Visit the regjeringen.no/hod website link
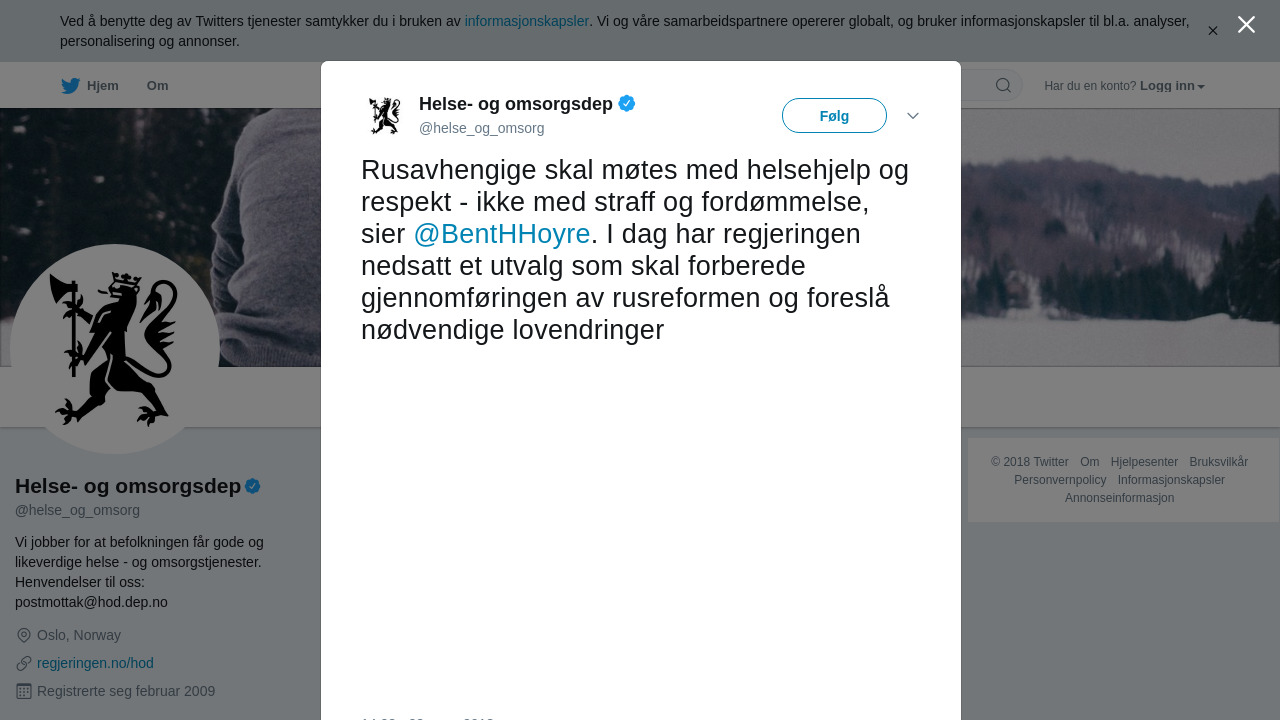 point(95,663)
